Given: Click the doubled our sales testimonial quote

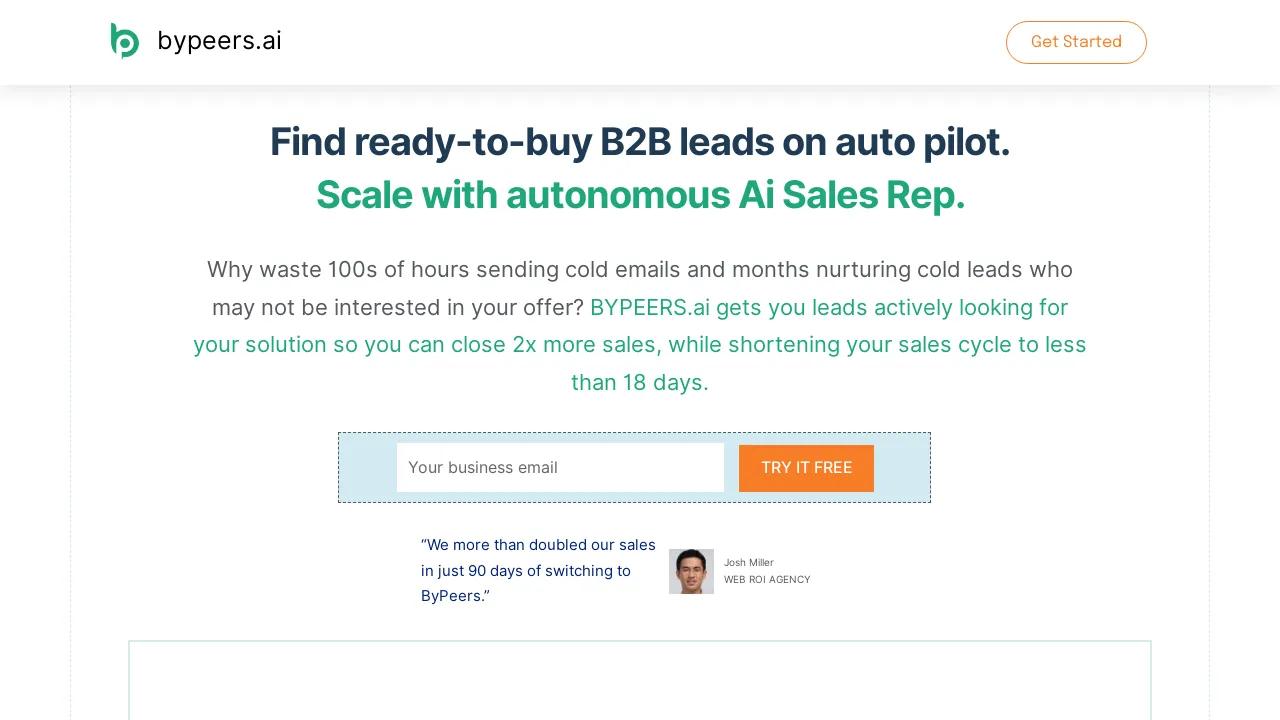Looking at the screenshot, I should (x=538, y=558).
